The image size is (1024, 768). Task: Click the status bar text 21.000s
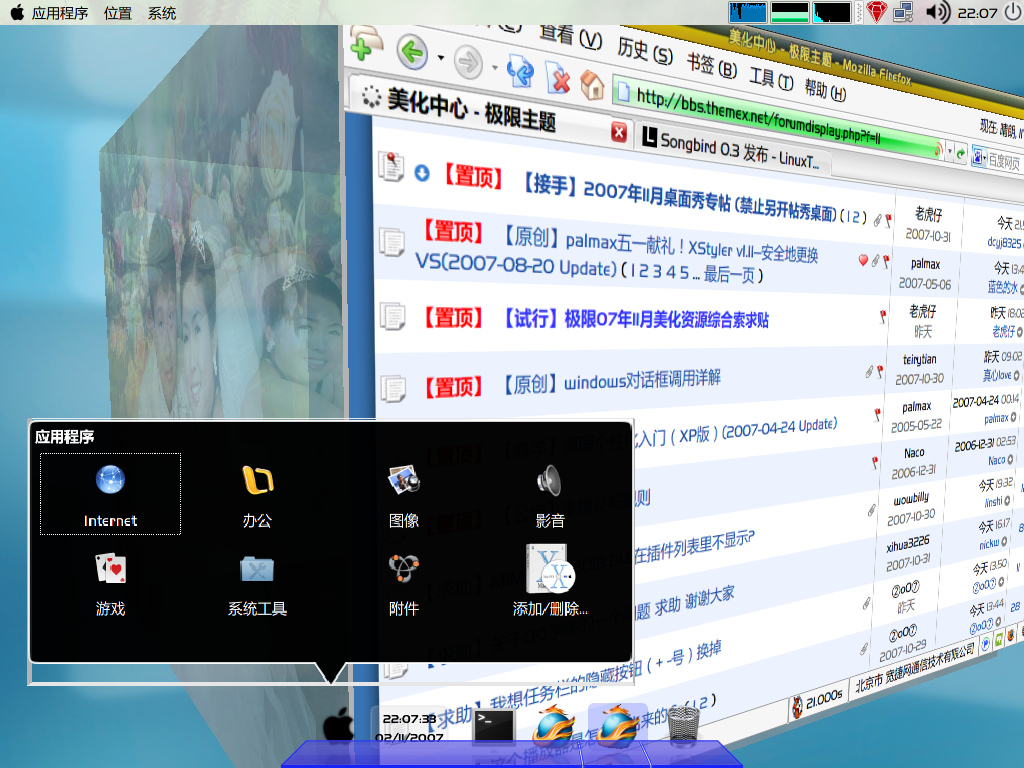[824, 699]
